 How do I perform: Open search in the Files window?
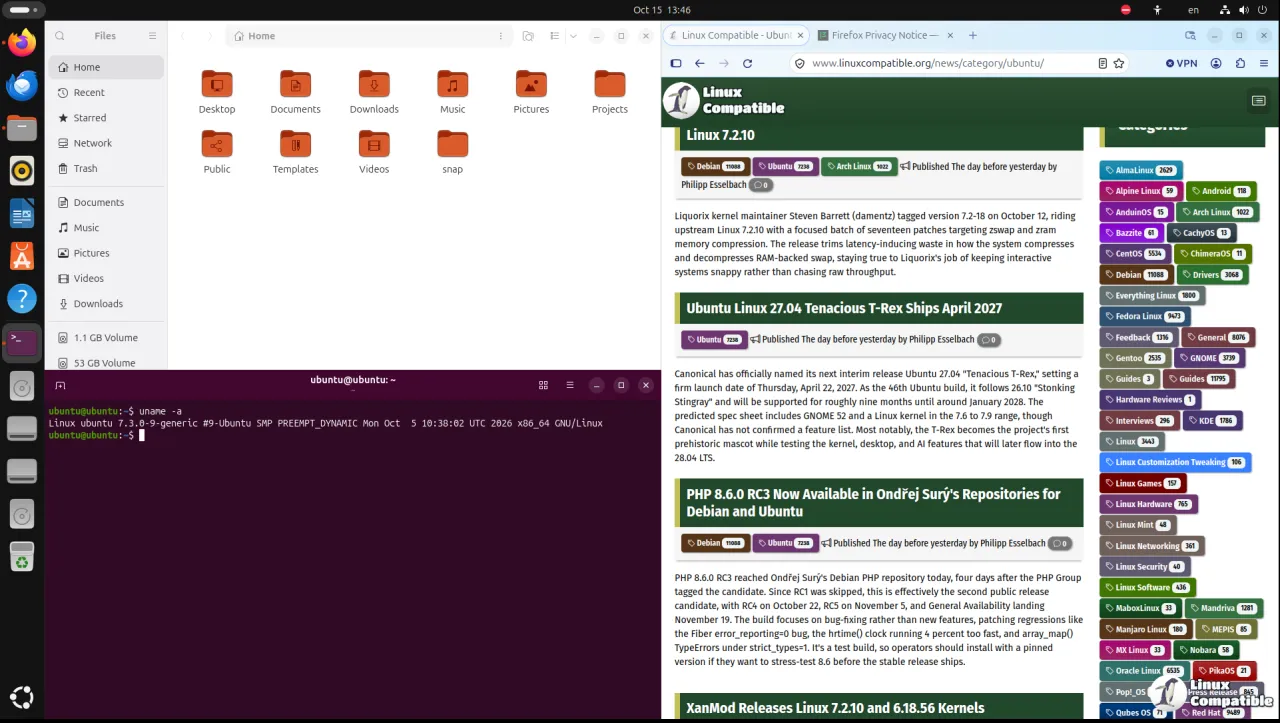pyautogui.click(x=60, y=36)
